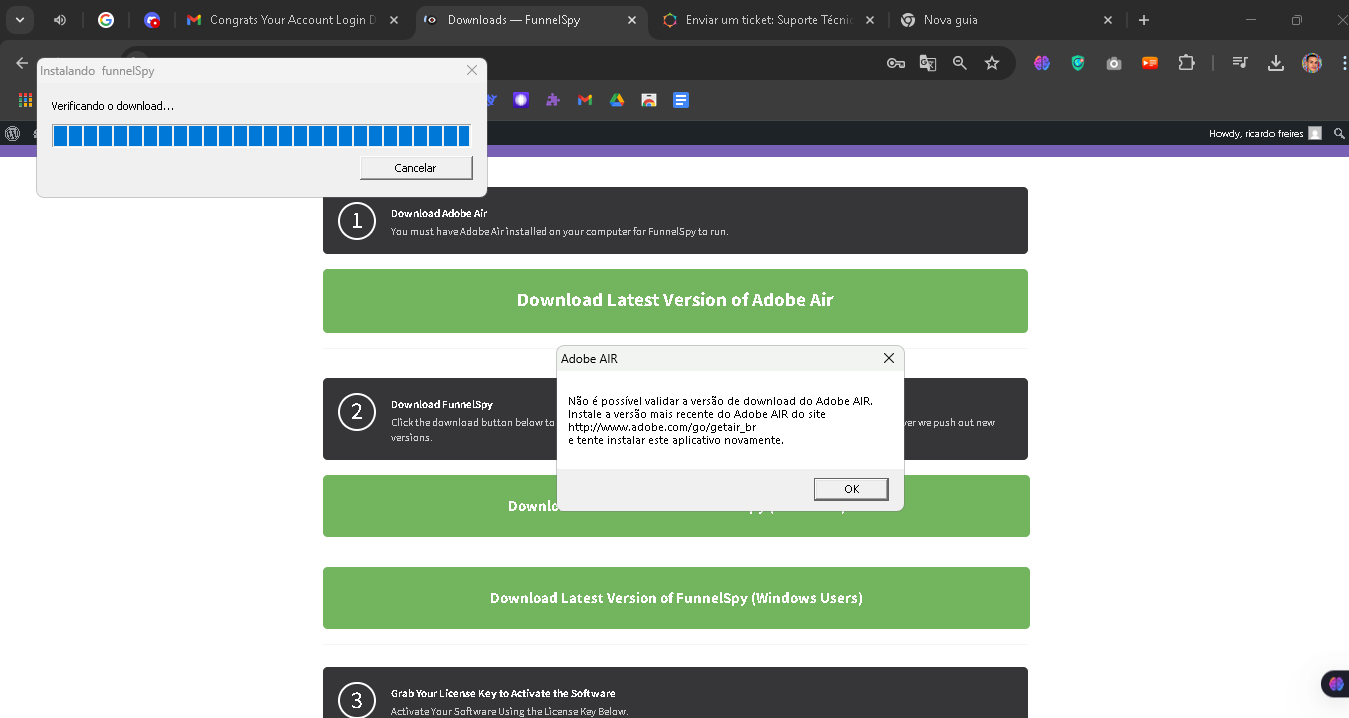The height and width of the screenshot is (718, 1349).
Task: Switch to the pinned recorder tab
Action: click(151, 20)
